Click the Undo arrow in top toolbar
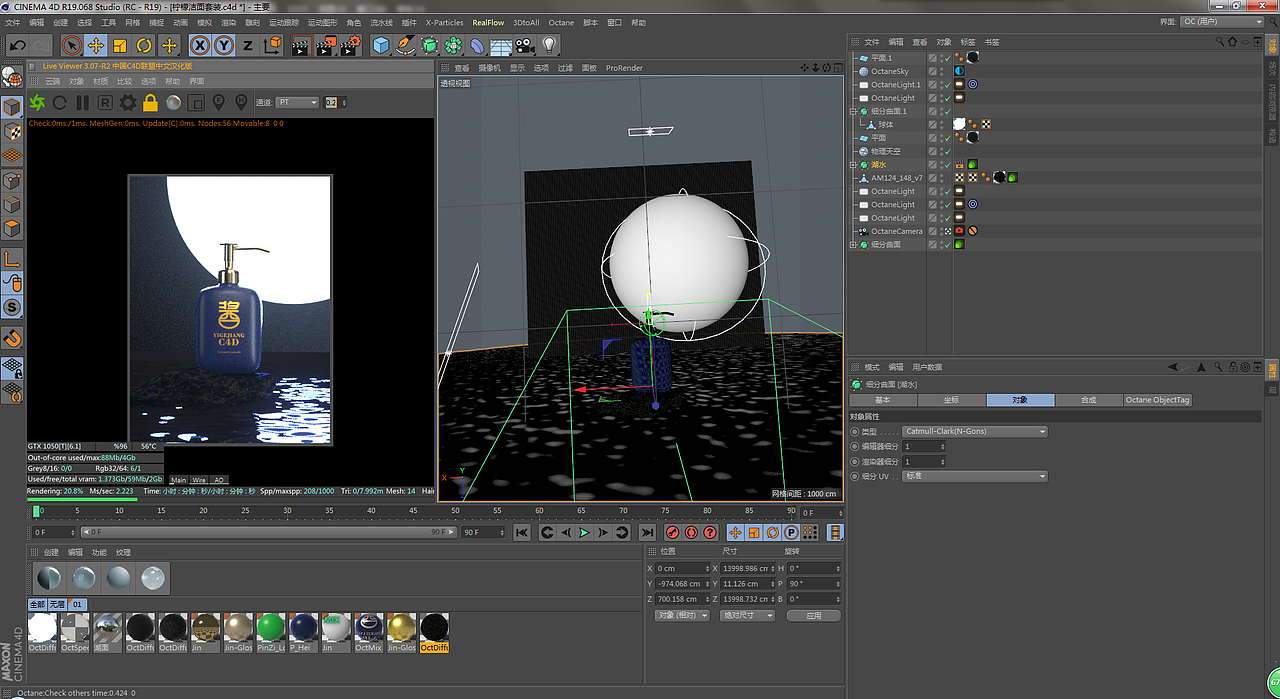 (17, 45)
